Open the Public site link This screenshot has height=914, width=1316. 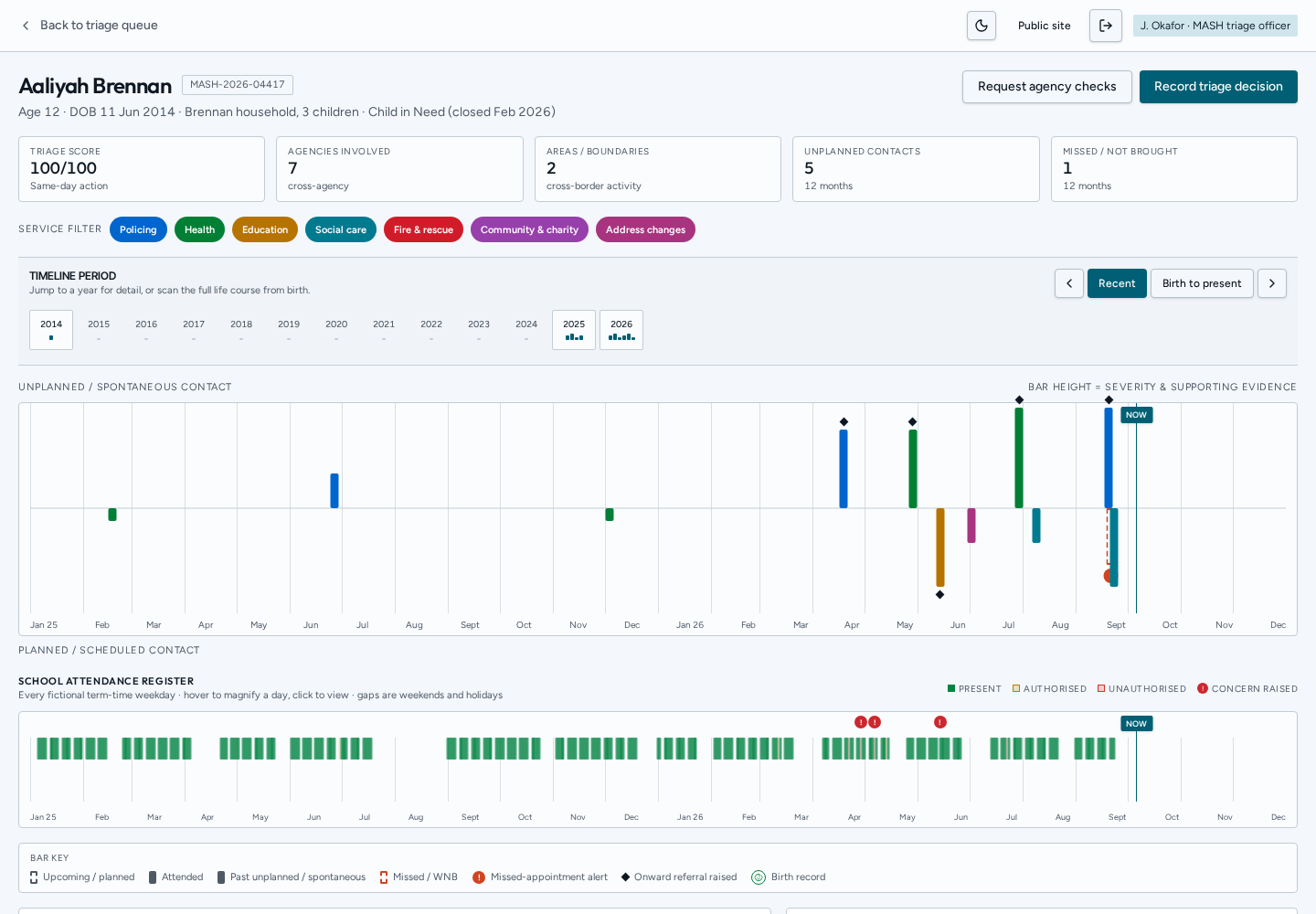pos(1045,26)
